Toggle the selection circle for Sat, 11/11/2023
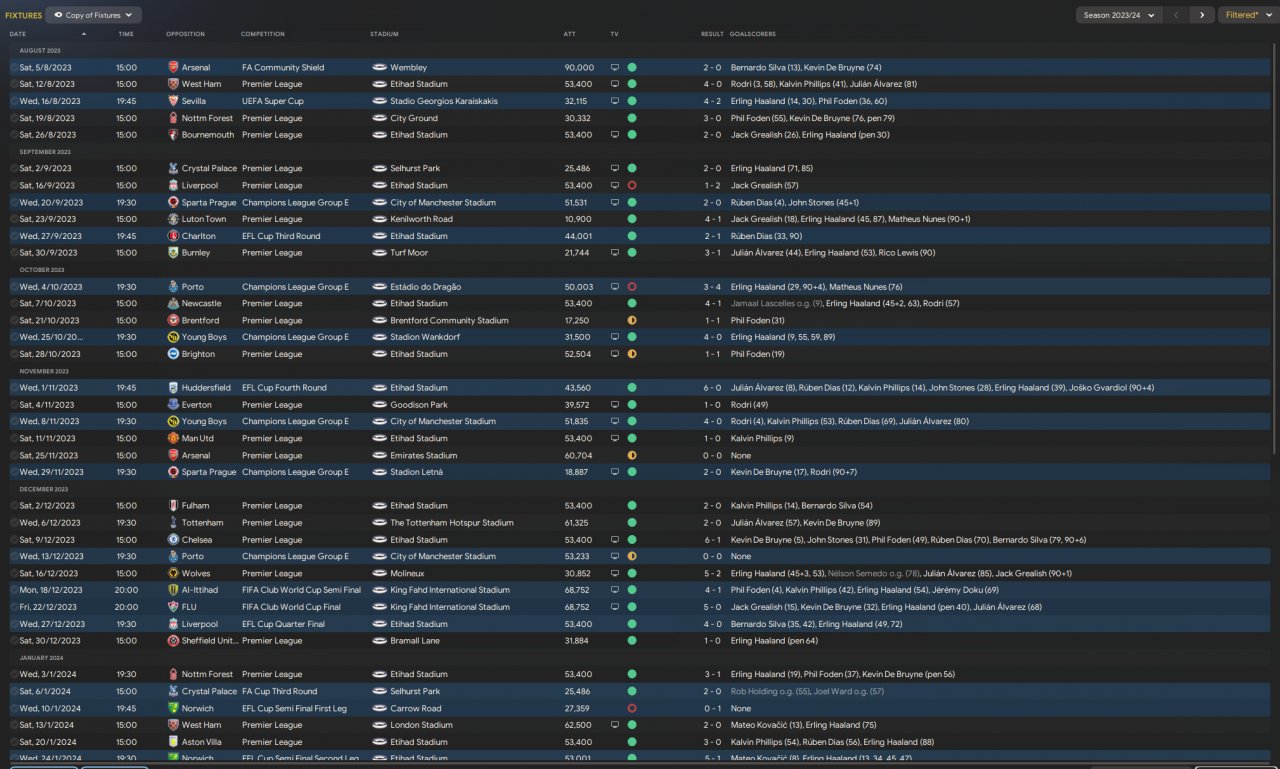 coord(14,438)
